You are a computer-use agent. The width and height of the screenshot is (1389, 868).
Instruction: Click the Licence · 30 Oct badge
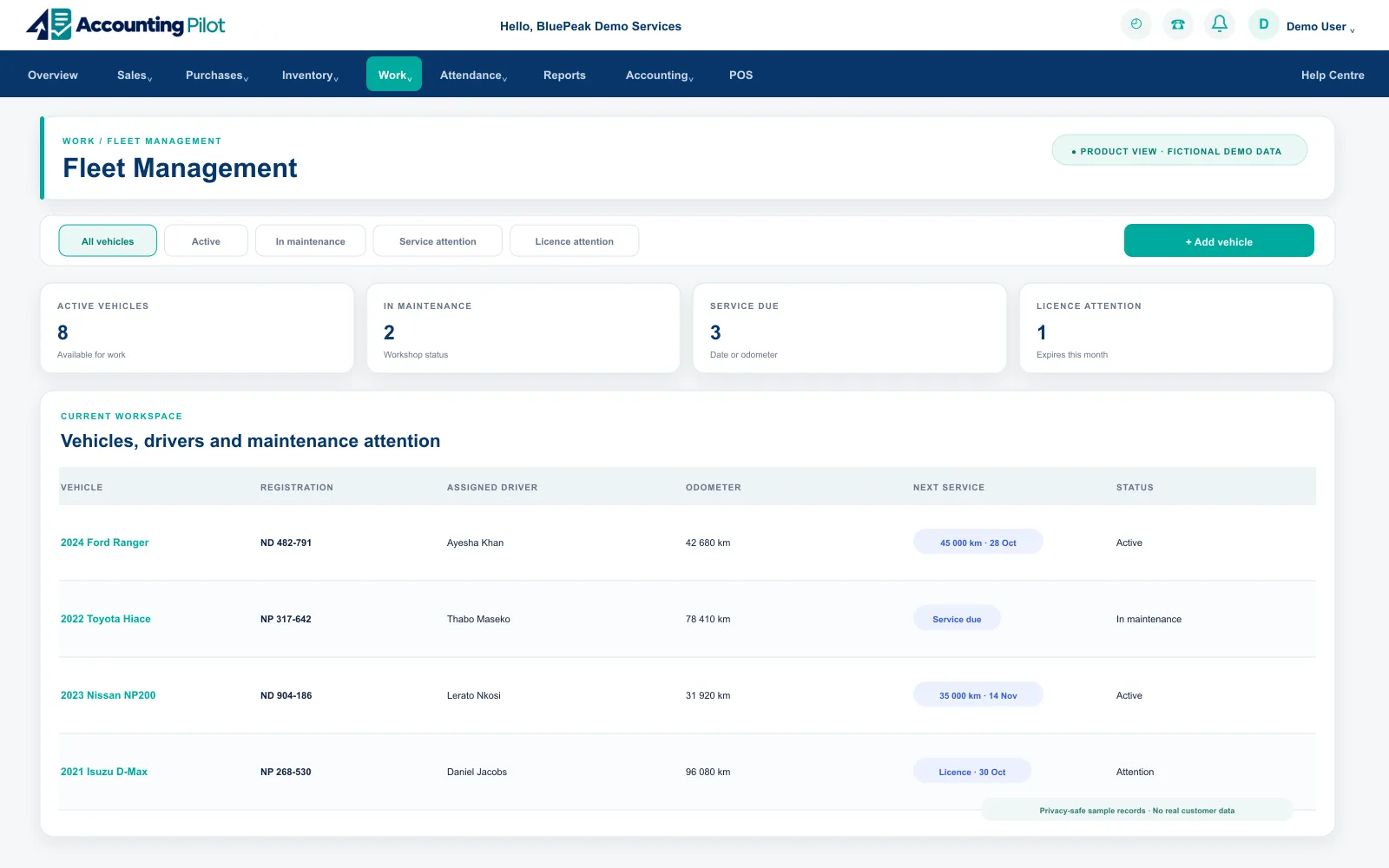(972, 772)
